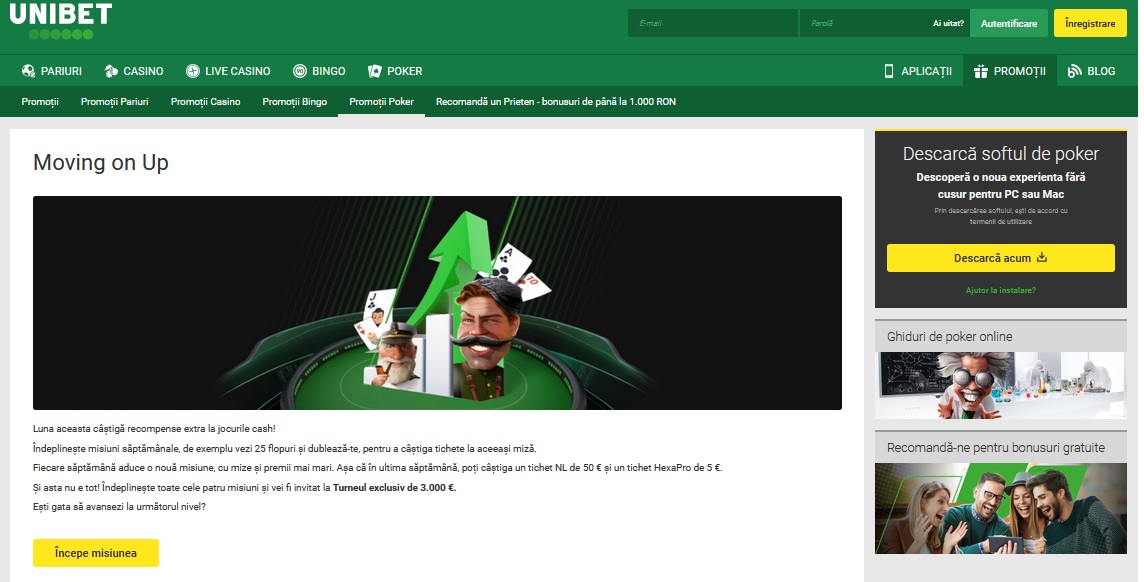Click the Descarcă softul de poker heading
This screenshot has width=1144, height=582.
[x=1000, y=154]
